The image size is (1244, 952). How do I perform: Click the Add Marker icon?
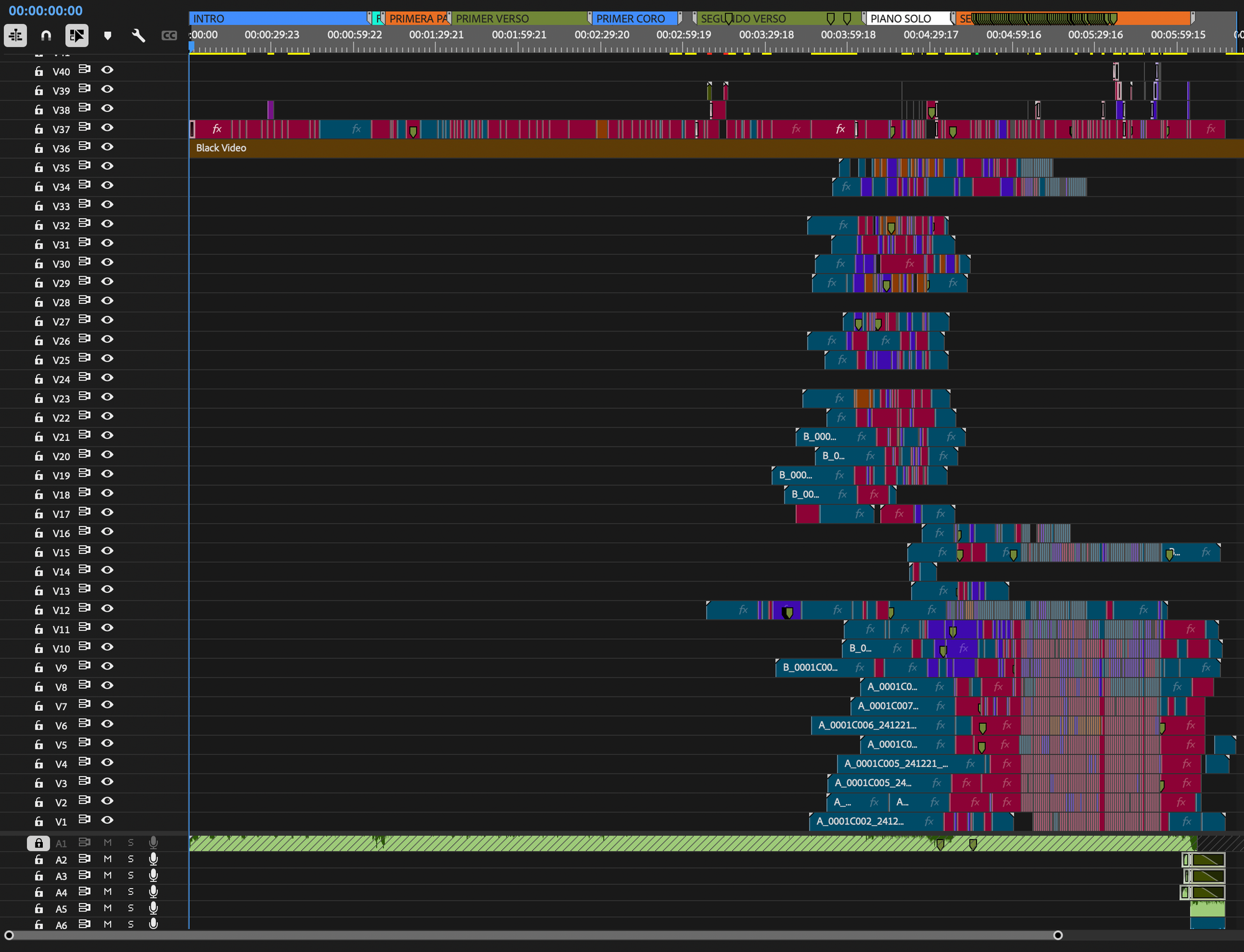(108, 35)
